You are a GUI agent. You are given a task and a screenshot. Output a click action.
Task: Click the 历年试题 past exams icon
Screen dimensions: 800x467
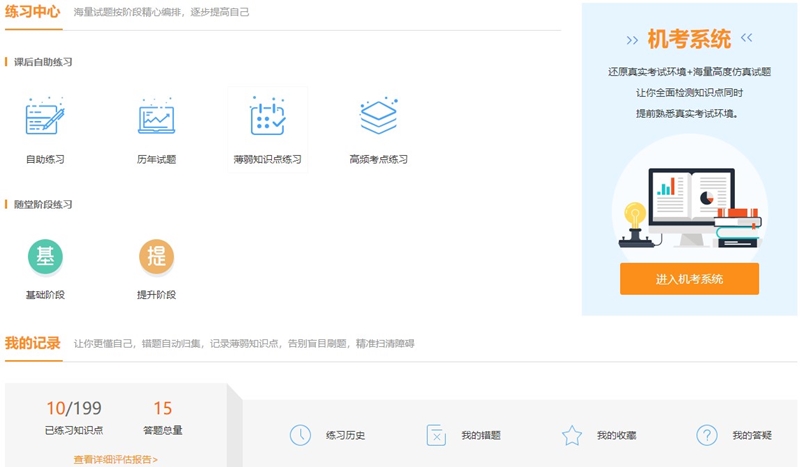click(x=156, y=118)
